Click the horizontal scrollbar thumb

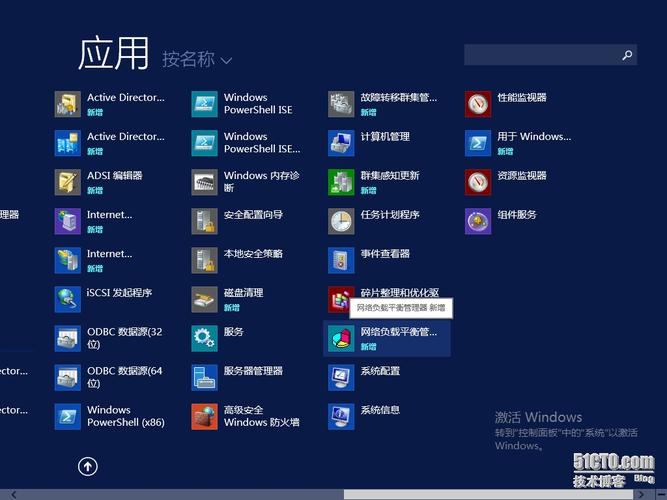pos(488,494)
